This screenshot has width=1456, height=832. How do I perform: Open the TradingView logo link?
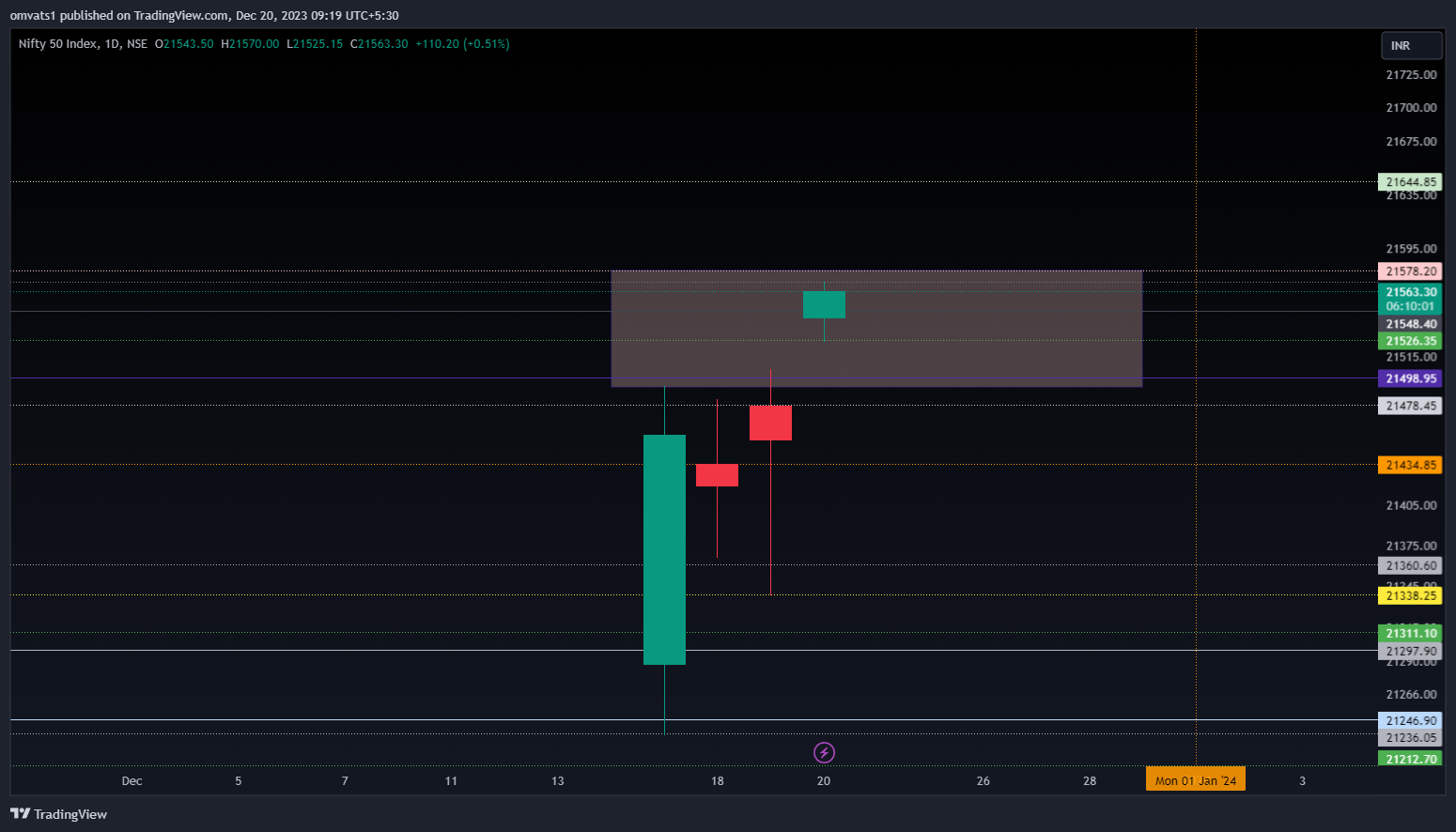coord(59,814)
